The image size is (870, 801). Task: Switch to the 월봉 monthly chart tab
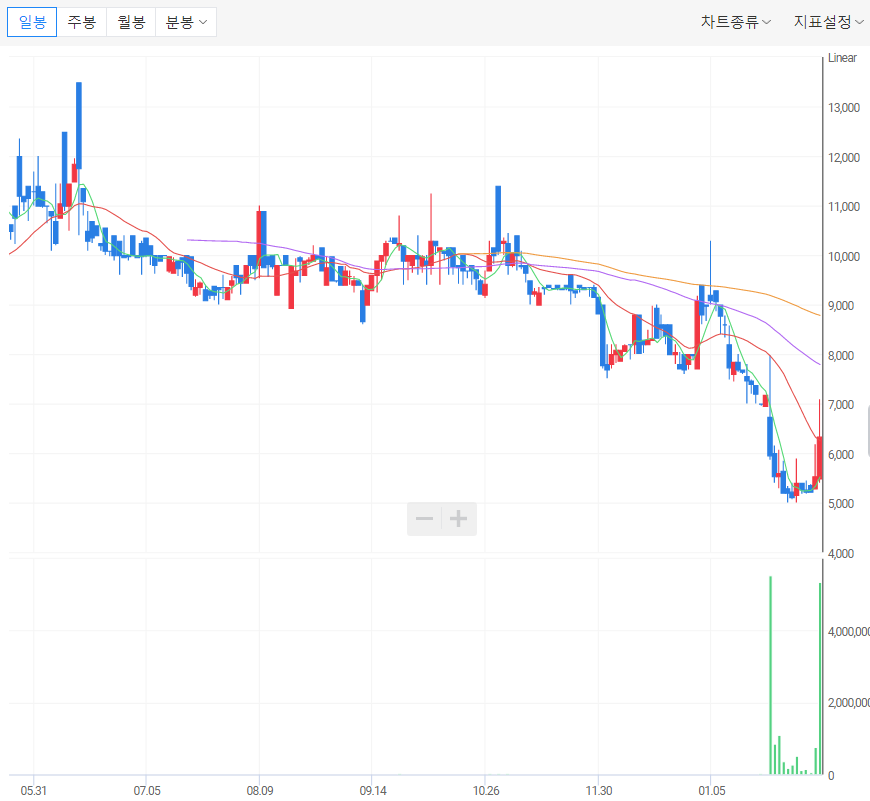131,22
